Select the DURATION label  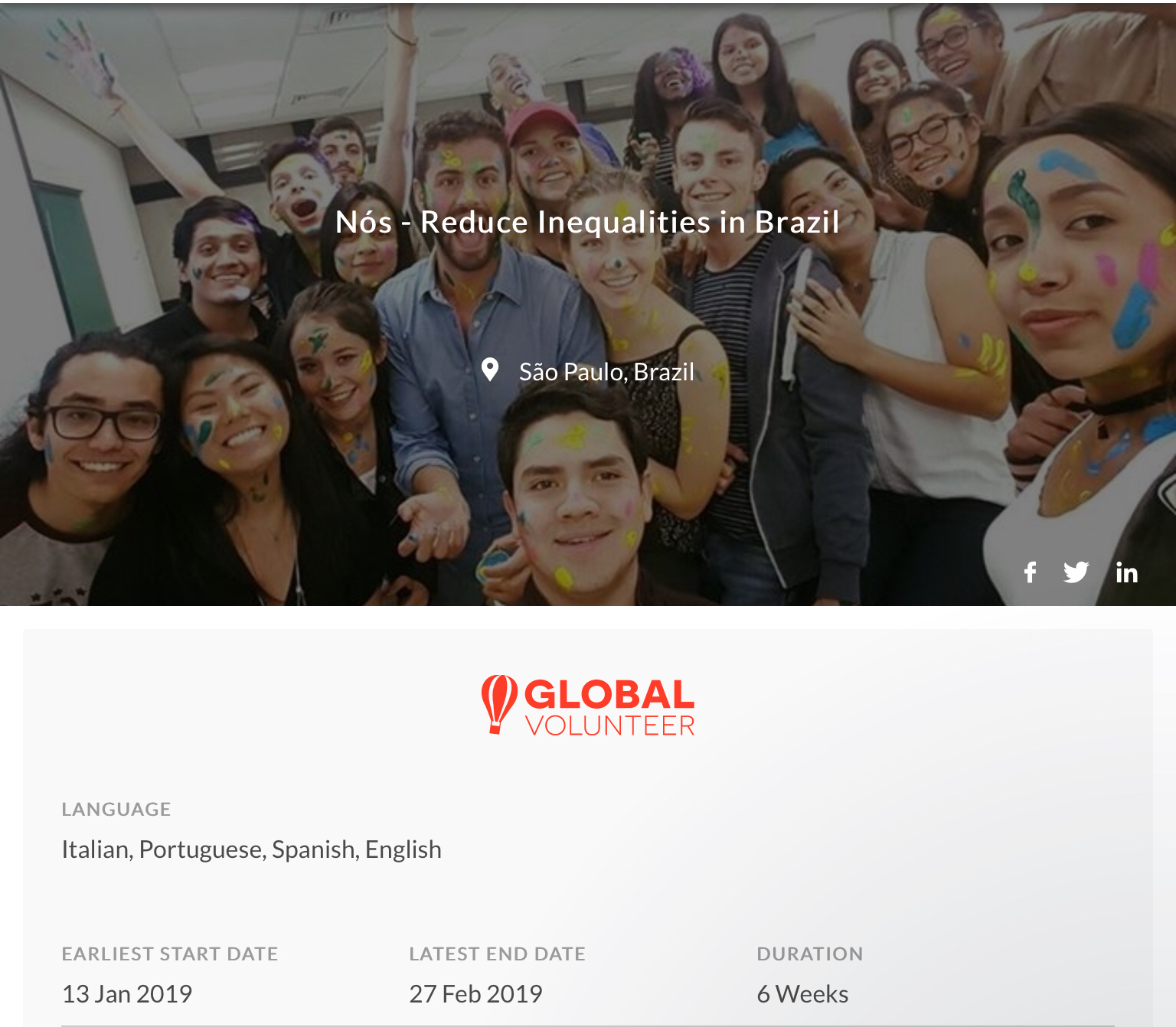pos(810,954)
